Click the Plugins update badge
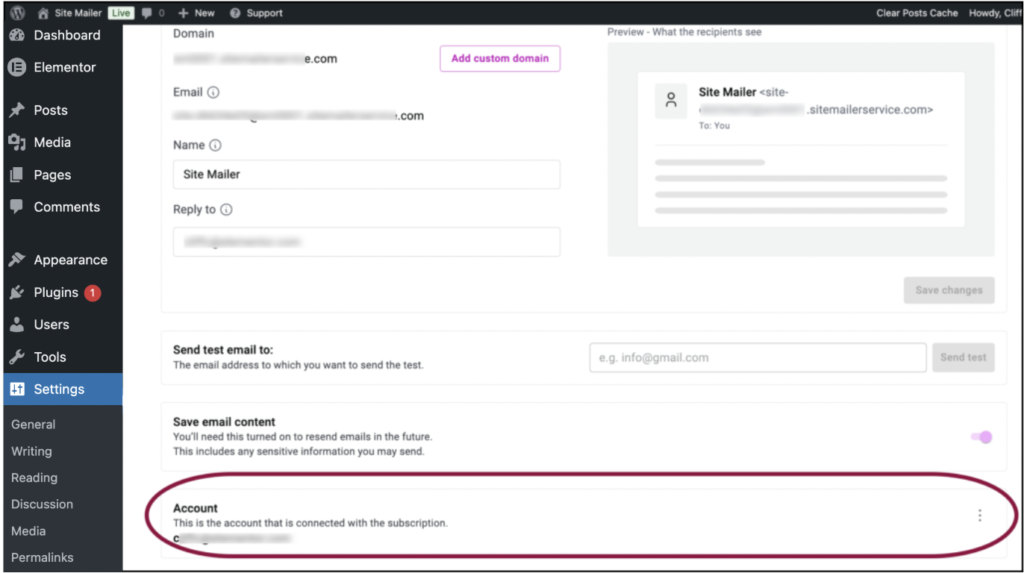The height and width of the screenshot is (573, 1024). coord(92,293)
